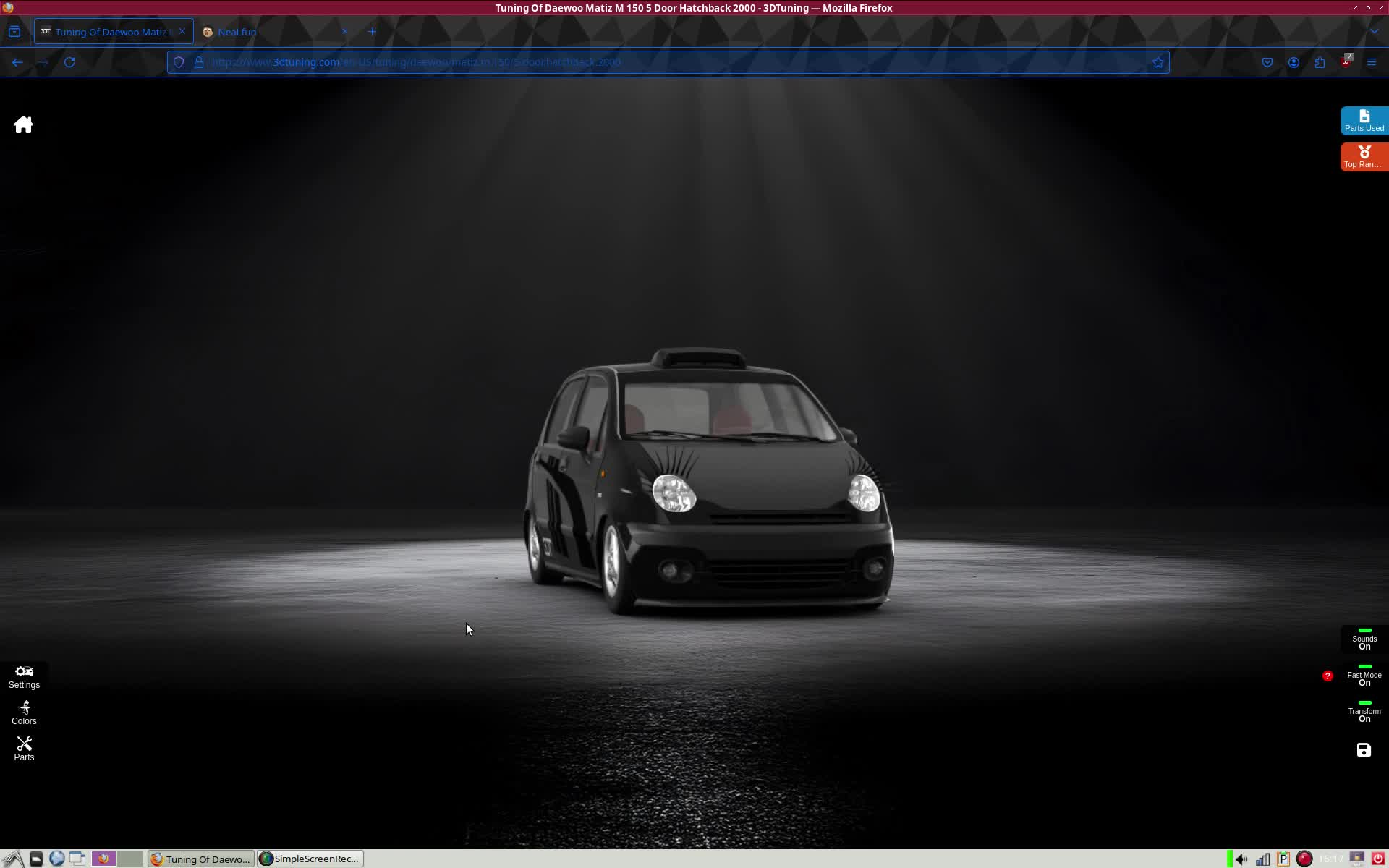Open the Firefox application menu
This screenshot has height=868, width=1389.
pos(1372,62)
